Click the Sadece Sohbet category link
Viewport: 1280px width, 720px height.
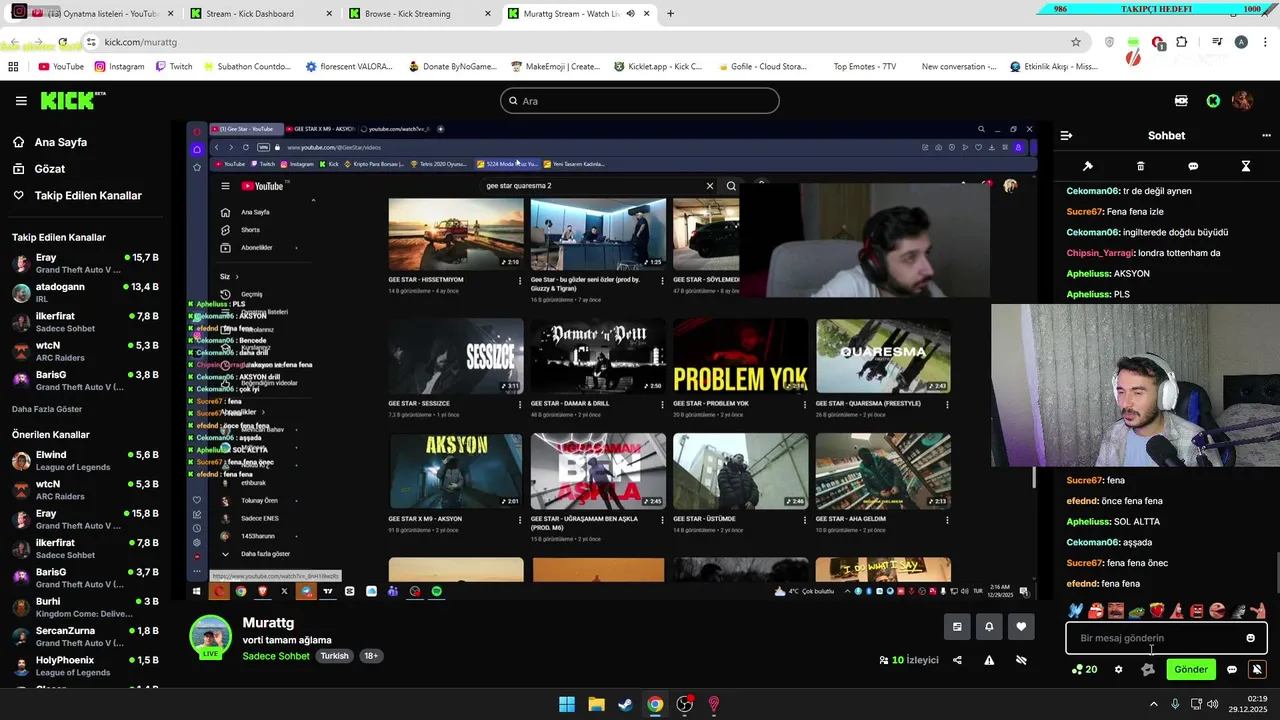[x=276, y=656]
